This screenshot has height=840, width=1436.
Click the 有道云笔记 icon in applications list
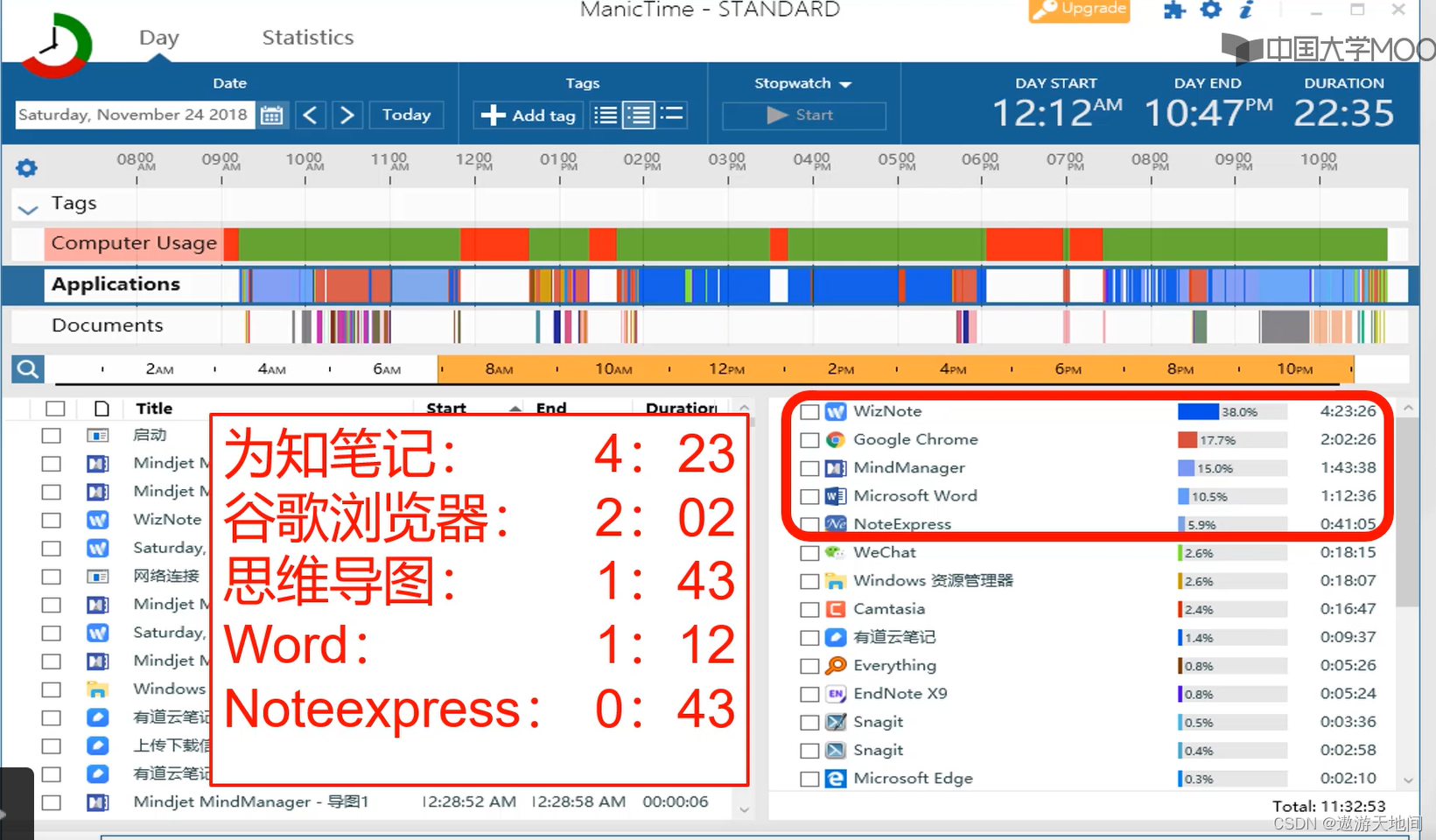pos(836,637)
